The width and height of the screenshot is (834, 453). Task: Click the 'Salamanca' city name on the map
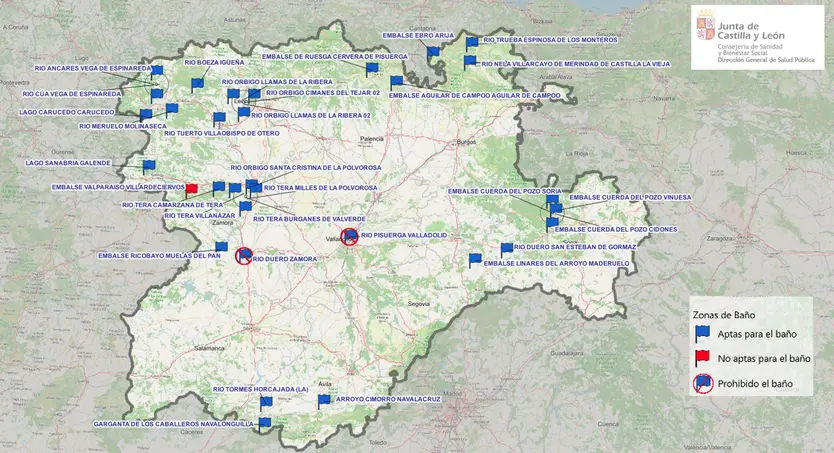[210, 348]
